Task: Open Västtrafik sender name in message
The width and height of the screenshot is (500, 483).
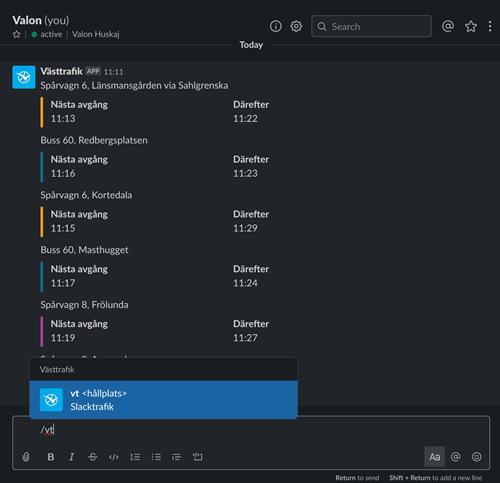Action: coord(61,71)
